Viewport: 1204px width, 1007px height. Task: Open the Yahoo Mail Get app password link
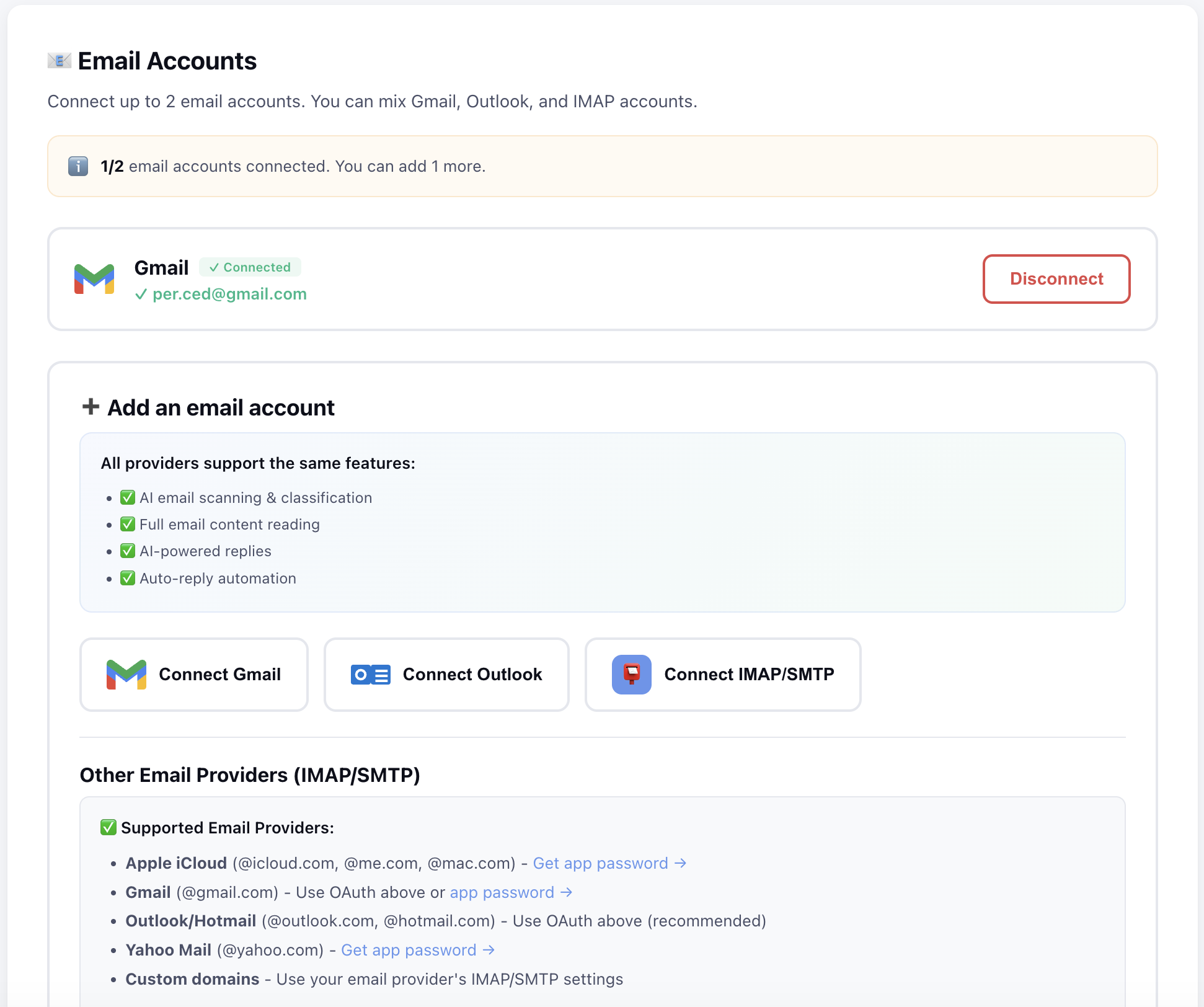(x=418, y=950)
